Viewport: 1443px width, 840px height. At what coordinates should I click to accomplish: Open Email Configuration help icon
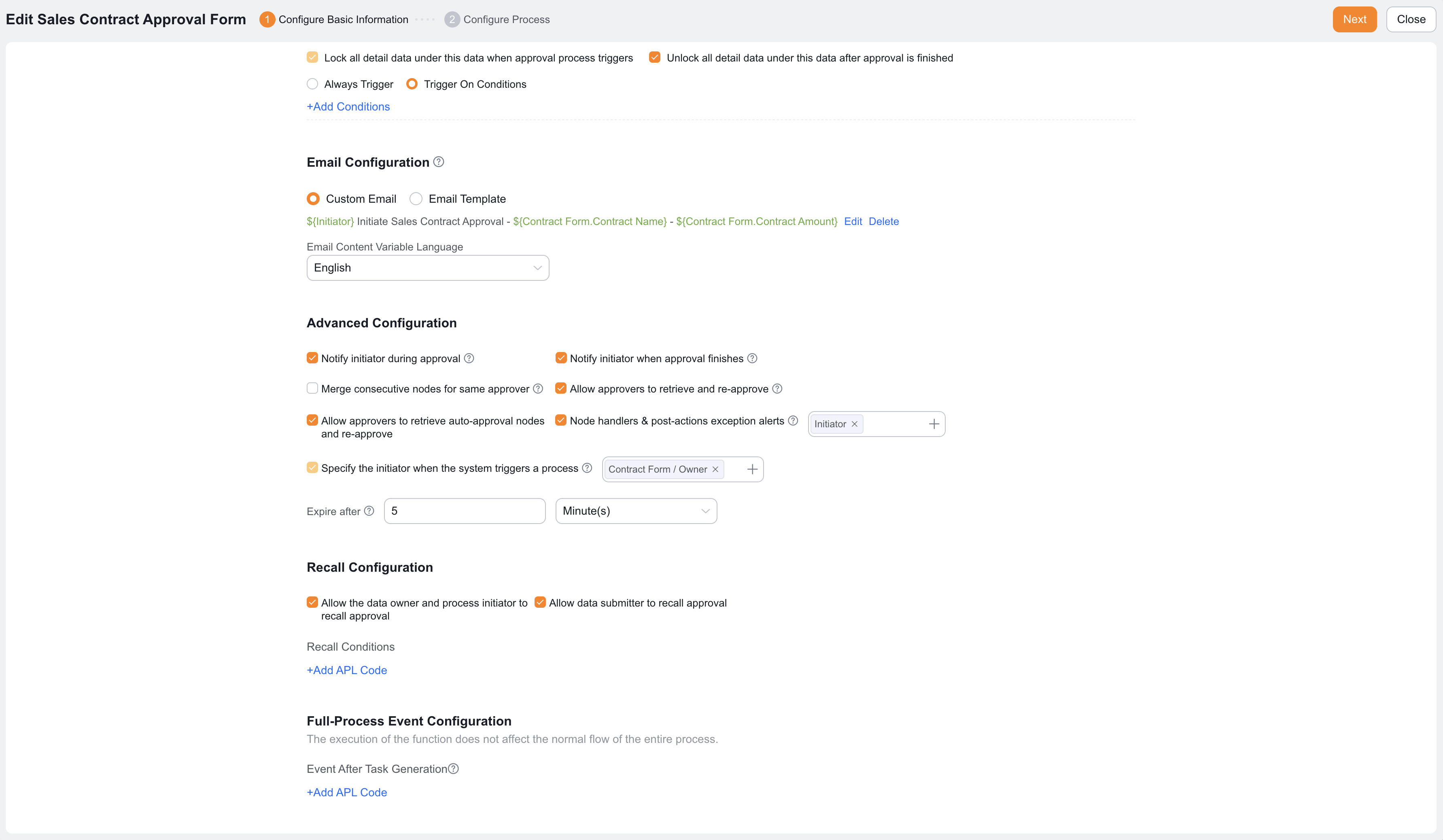click(439, 162)
